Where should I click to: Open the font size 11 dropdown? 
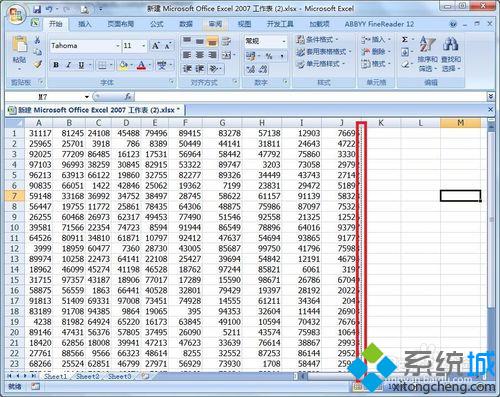coord(144,46)
